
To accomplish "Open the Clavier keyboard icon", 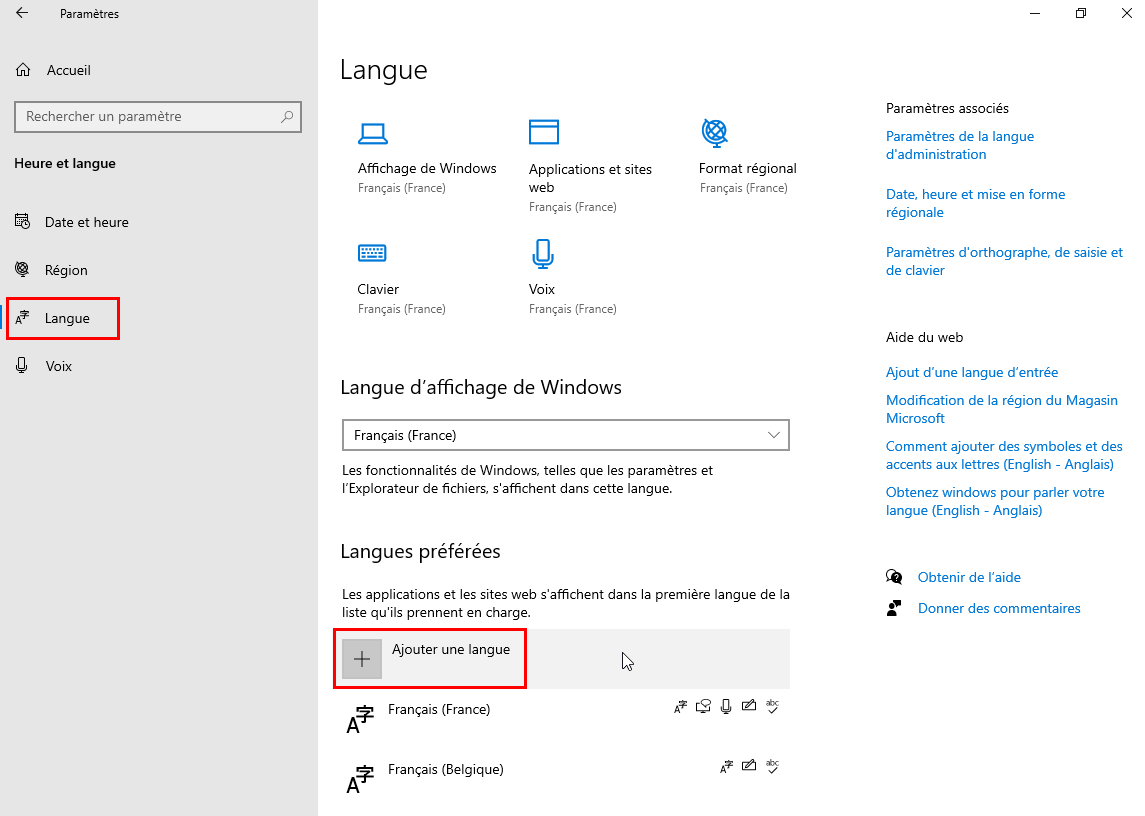I will [372, 253].
